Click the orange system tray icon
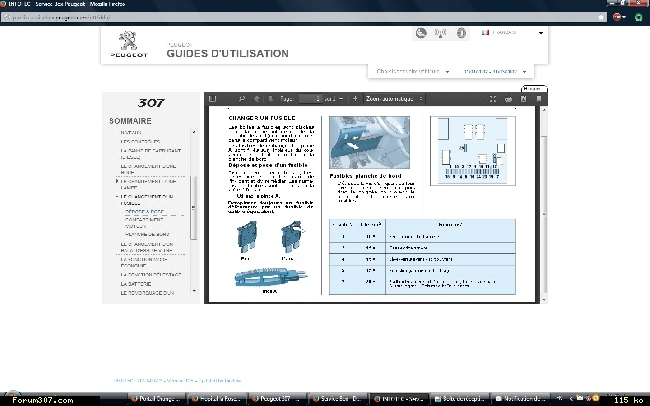 coord(596,398)
